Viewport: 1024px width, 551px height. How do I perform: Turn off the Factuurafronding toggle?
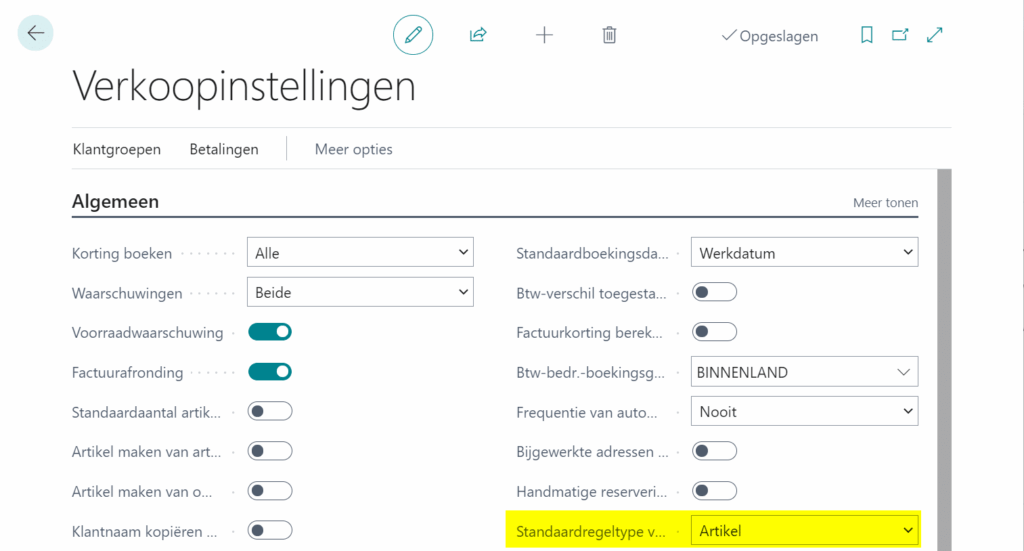pos(270,372)
